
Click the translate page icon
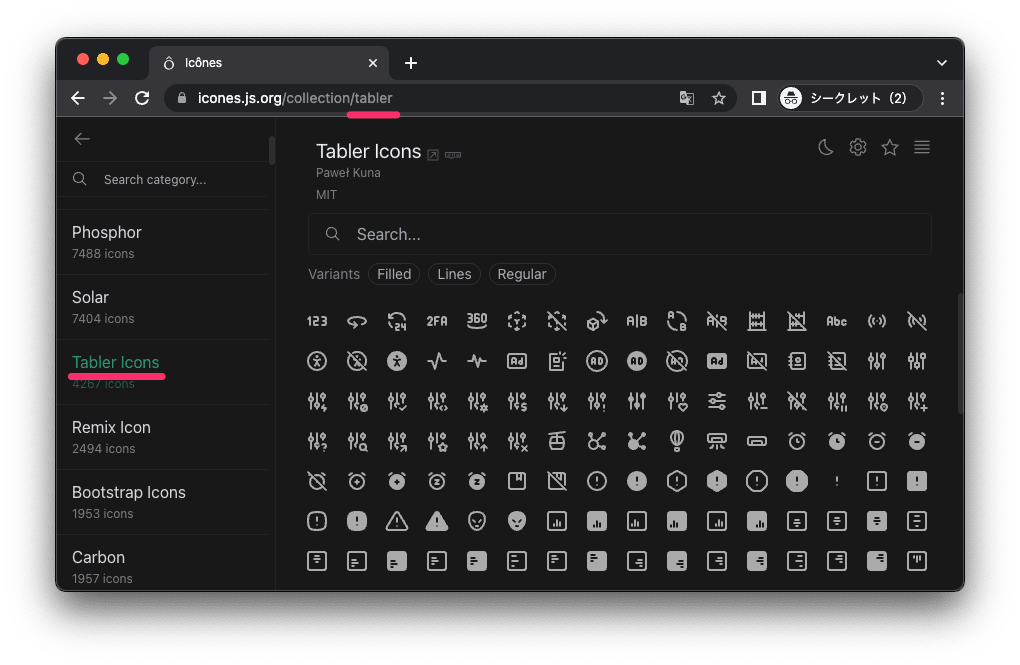coord(686,98)
